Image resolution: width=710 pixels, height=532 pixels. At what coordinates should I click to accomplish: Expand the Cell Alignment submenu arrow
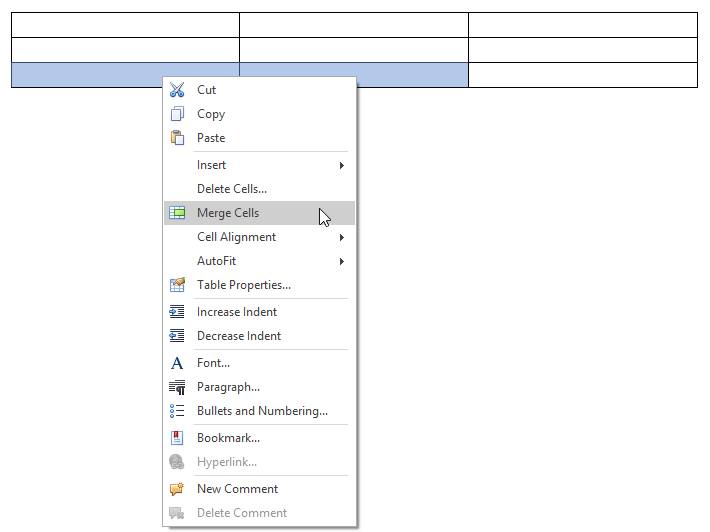click(342, 237)
